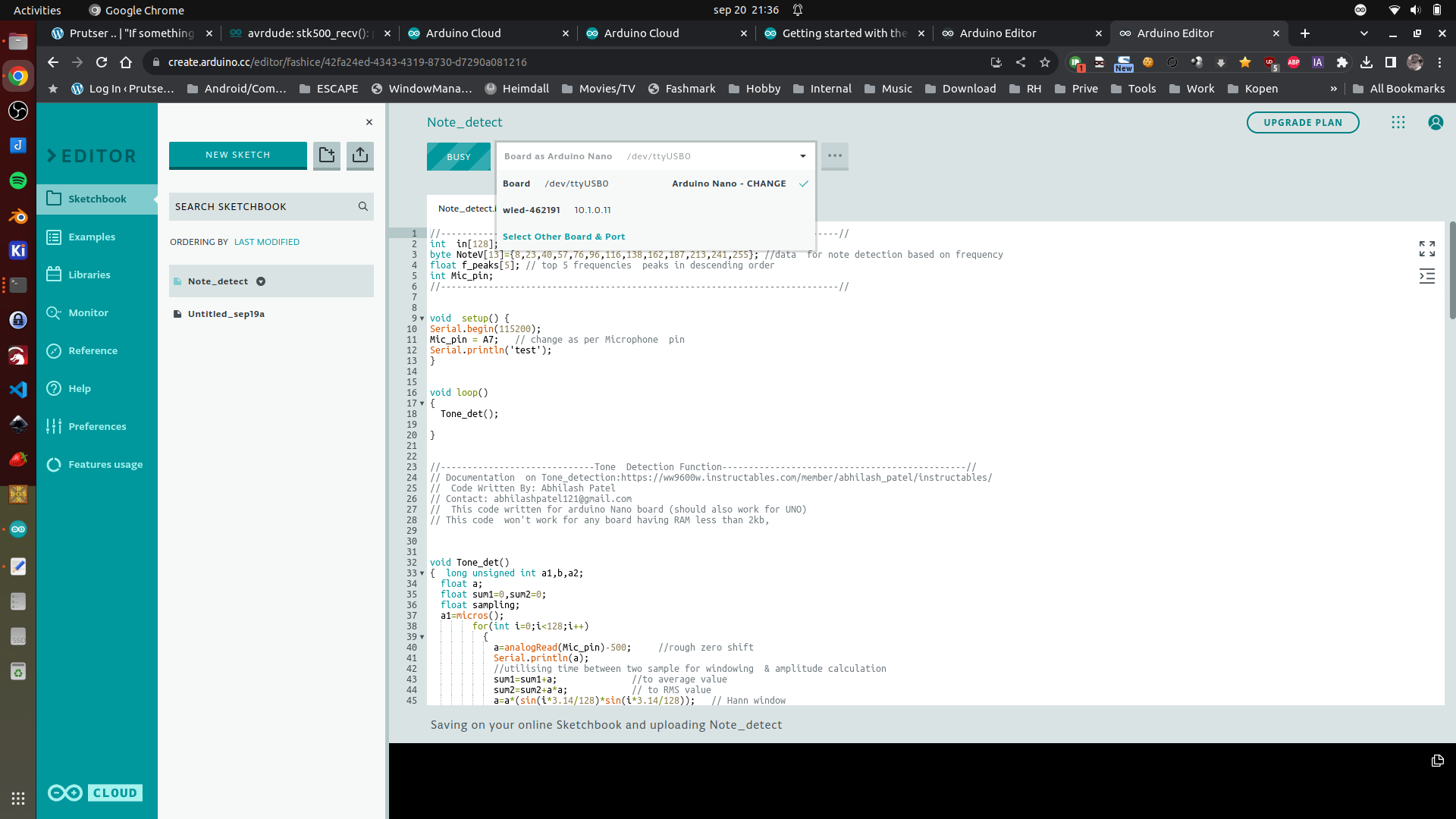The image size is (1456, 819).
Task: Click the BUSY upload status button
Action: 459,156
